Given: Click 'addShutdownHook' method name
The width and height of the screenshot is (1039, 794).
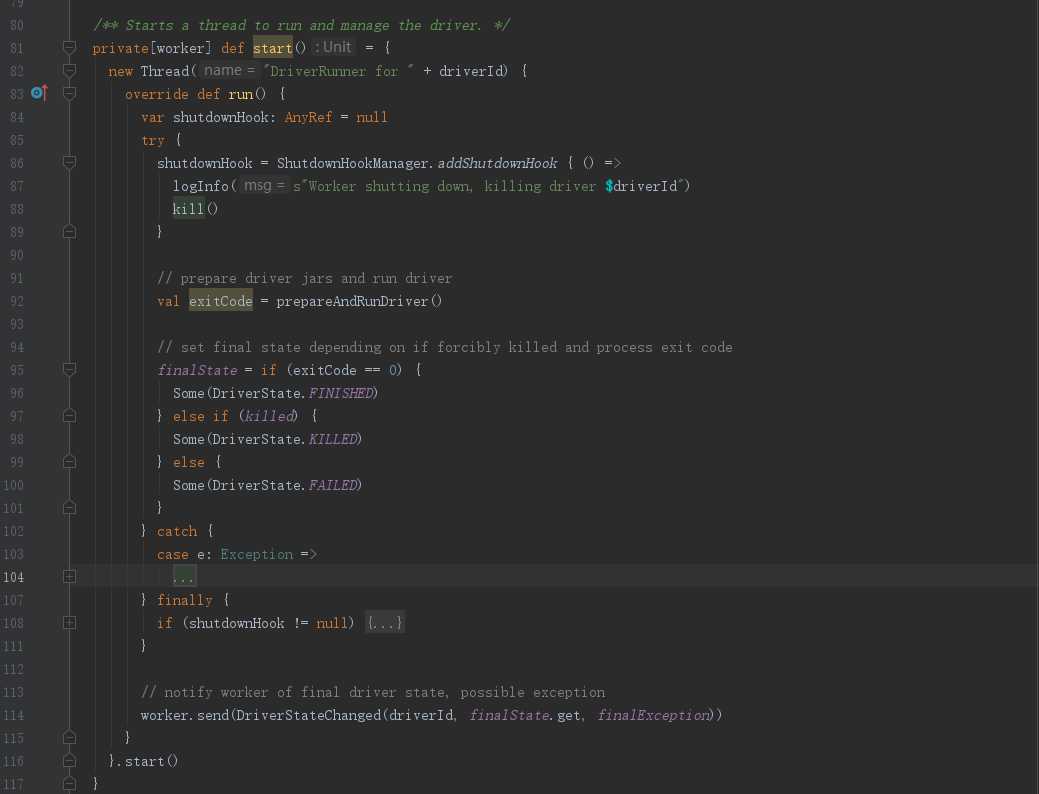Looking at the screenshot, I should 497,163.
